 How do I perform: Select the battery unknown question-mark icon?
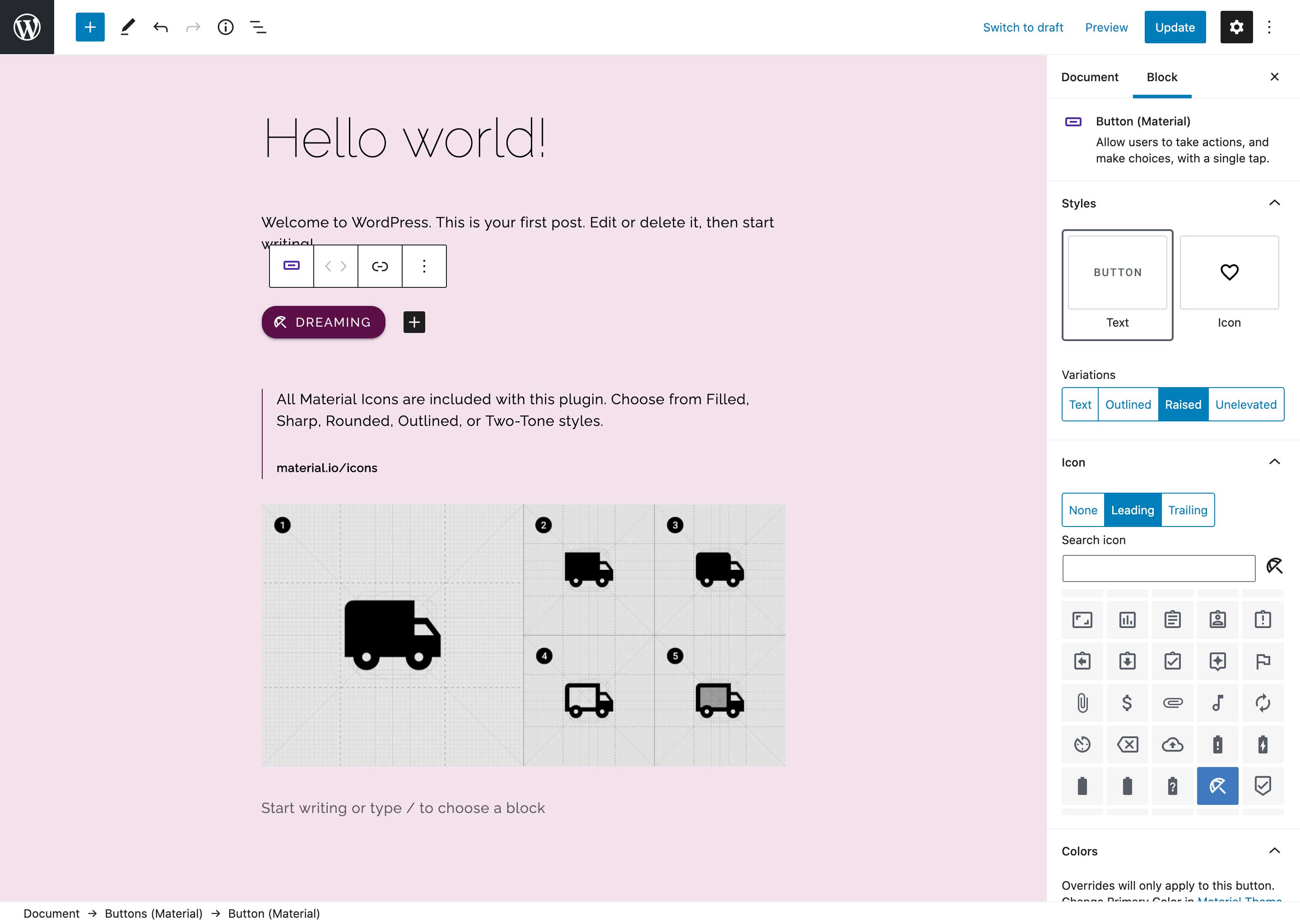(1173, 786)
